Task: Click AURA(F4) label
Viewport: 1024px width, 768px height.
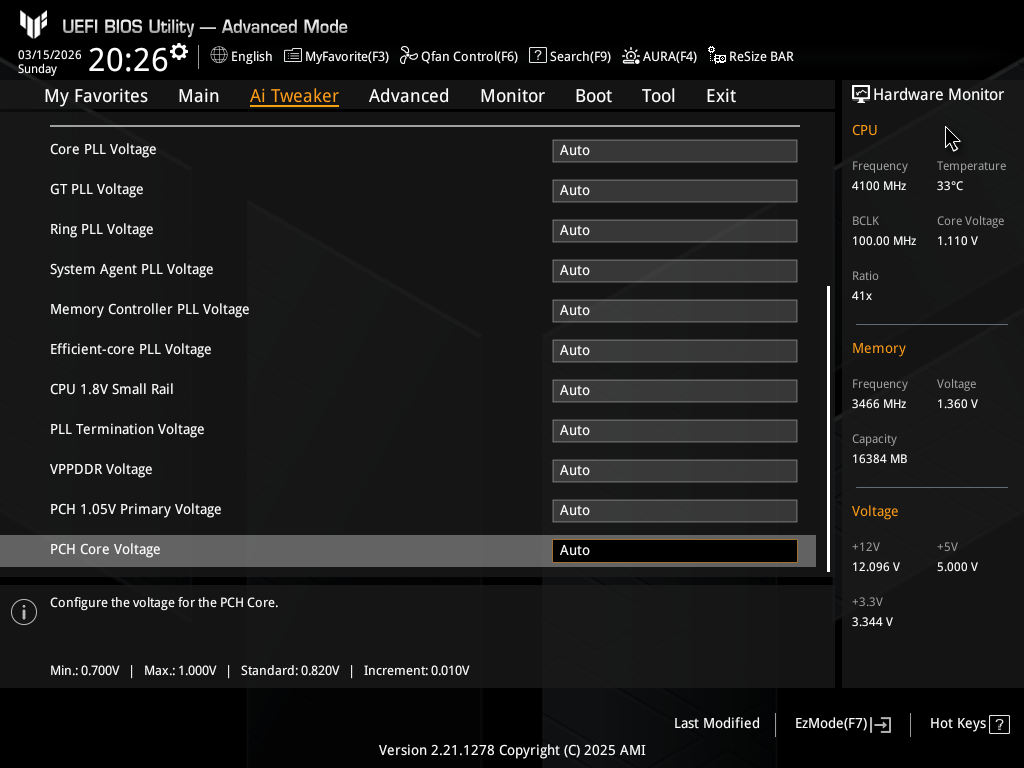Action: pos(669,57)
